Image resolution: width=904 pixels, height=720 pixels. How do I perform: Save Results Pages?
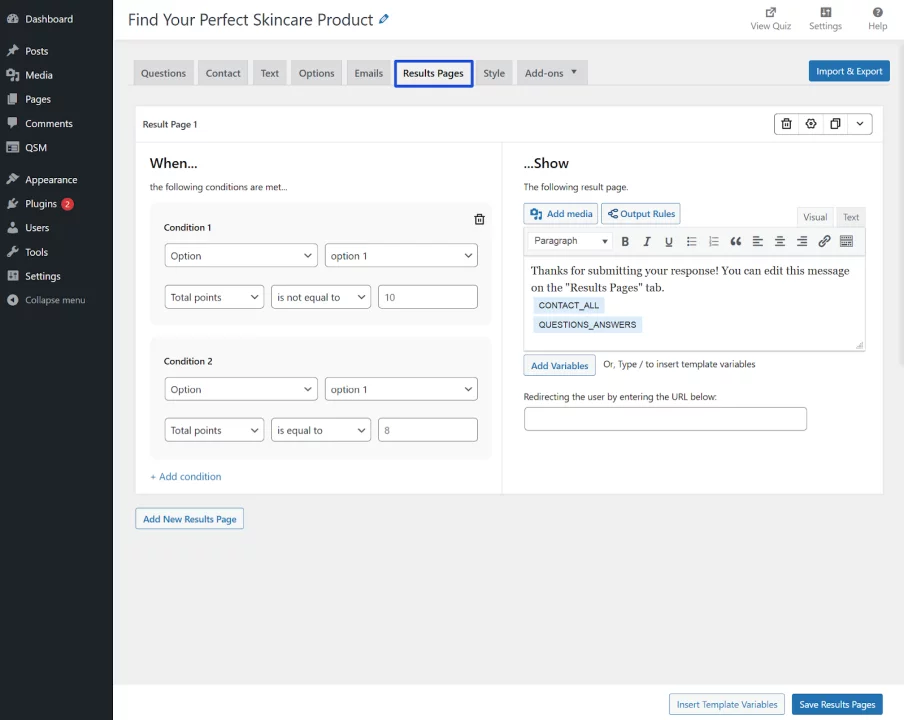837,704
